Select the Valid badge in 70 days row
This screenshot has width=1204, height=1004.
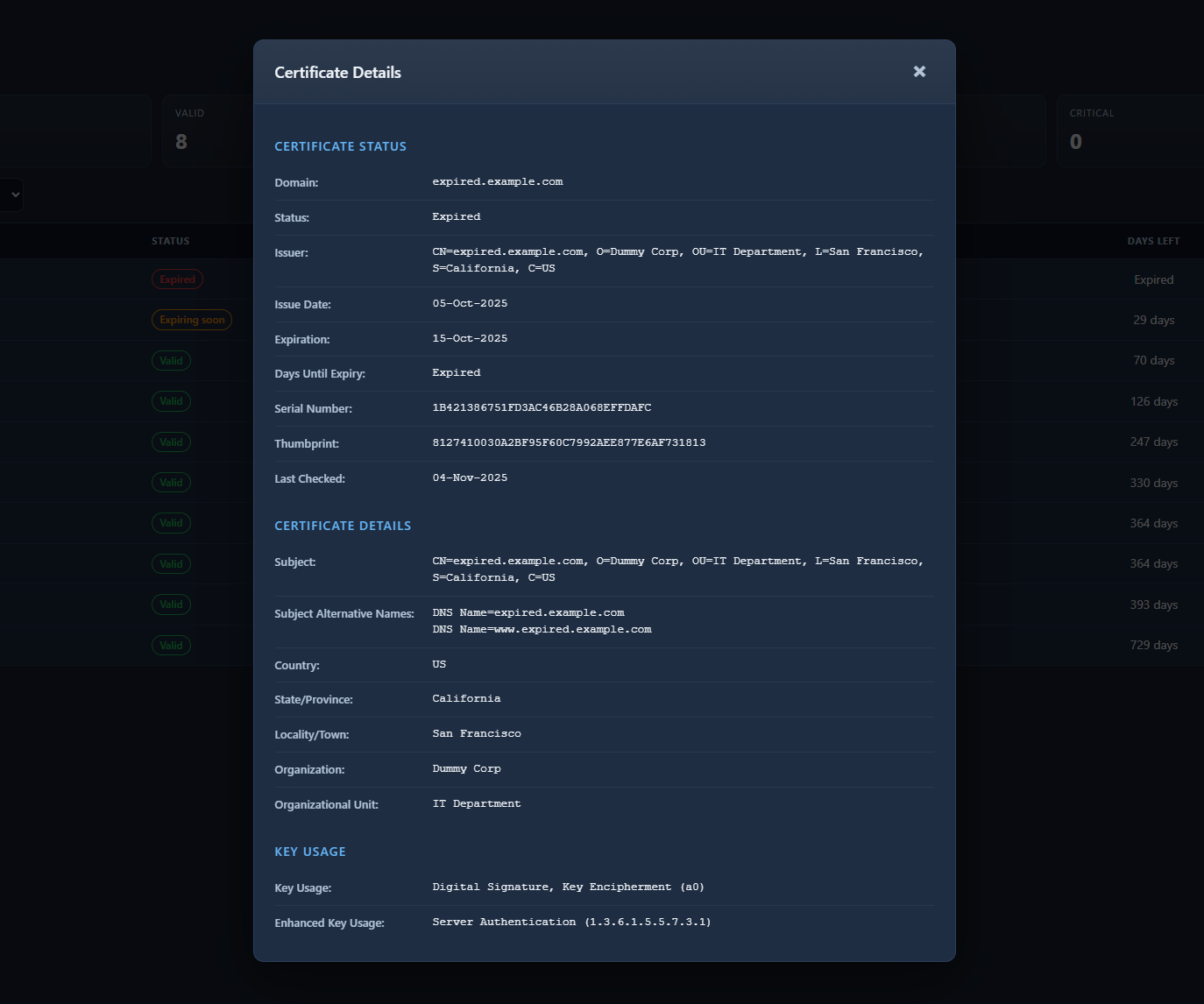[x=171, y=361]
